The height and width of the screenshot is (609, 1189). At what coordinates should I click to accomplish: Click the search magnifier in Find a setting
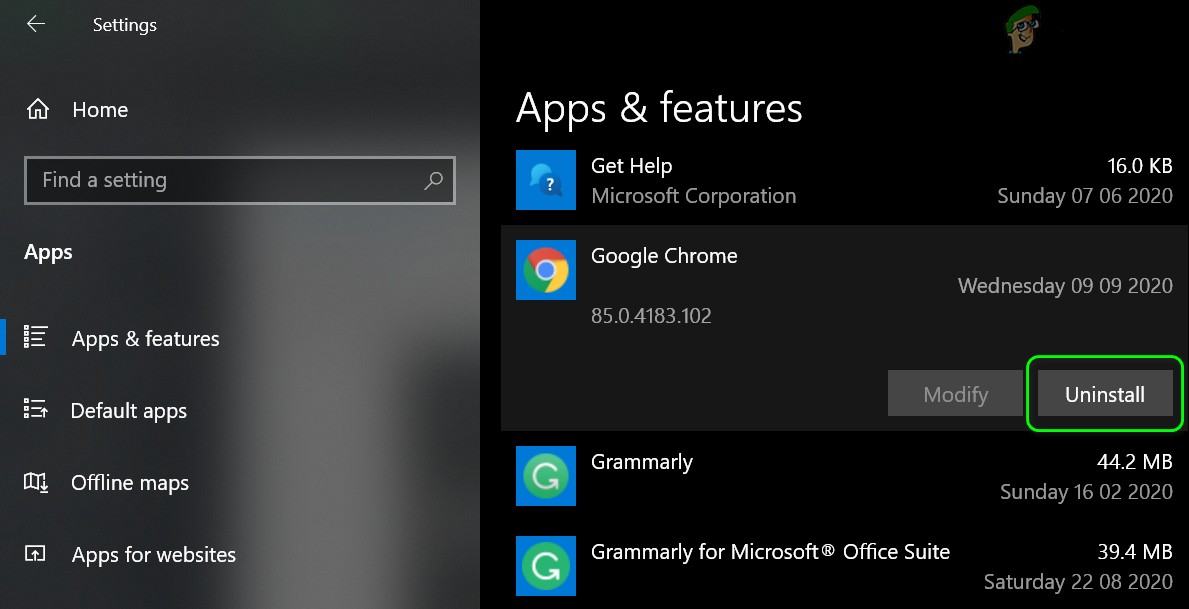[433, 180]
